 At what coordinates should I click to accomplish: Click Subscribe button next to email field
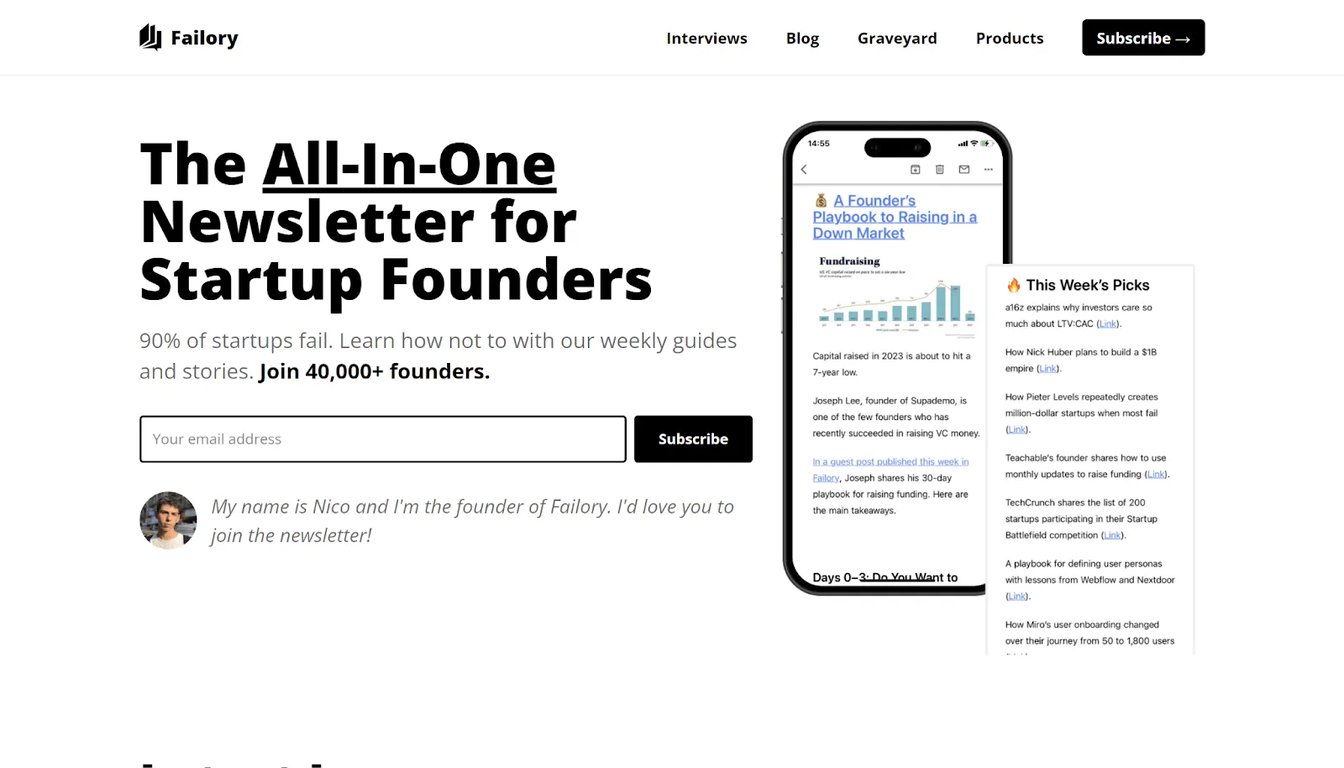click(693, 439)
